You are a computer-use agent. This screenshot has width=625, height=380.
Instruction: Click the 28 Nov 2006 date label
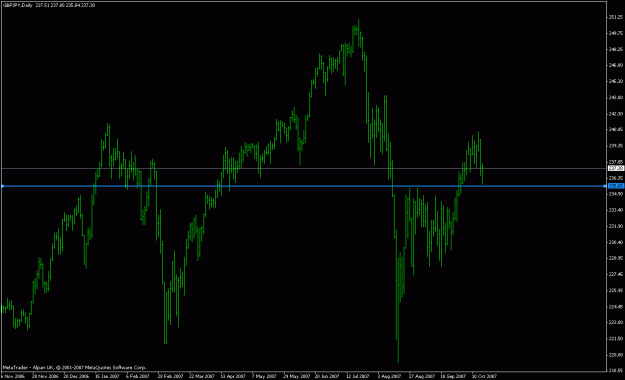pos(45,376)
